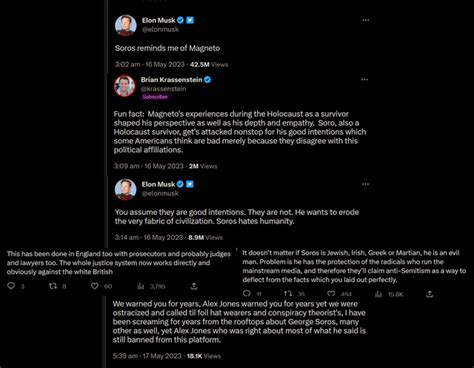474x368 pixels.
Task: Click reply icon on the England prosecutors tweet
Action: coord(11,286)
